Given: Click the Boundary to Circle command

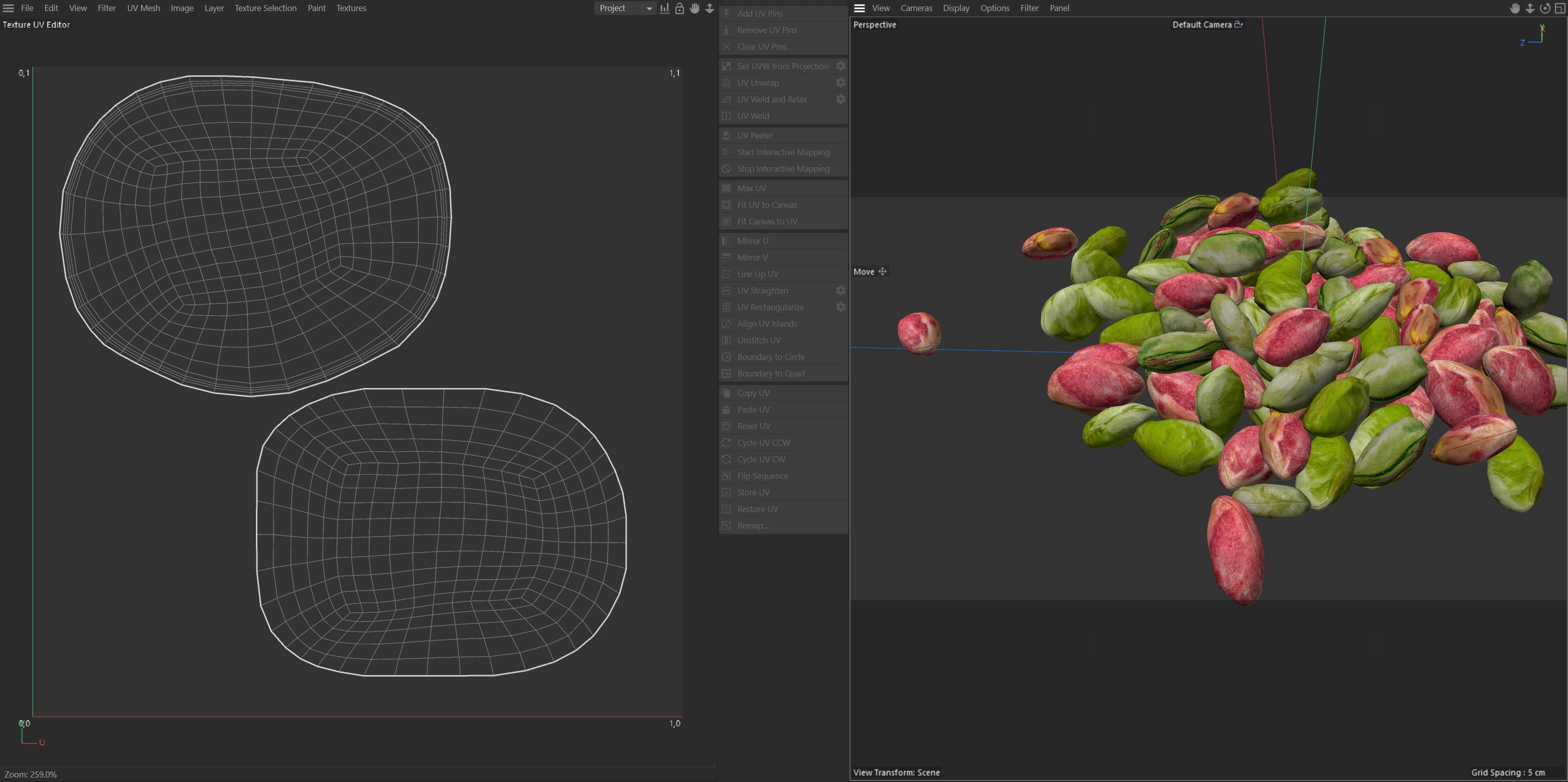Looking at the screenshot, I should [771, 357].
